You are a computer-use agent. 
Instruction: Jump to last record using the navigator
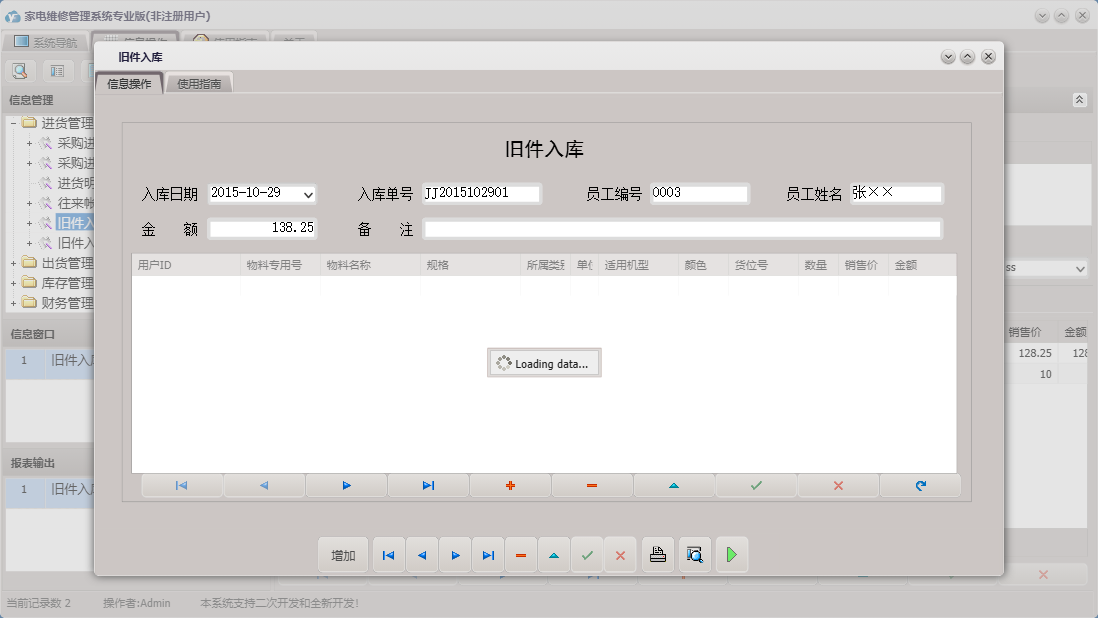click(x=428, y=485)
